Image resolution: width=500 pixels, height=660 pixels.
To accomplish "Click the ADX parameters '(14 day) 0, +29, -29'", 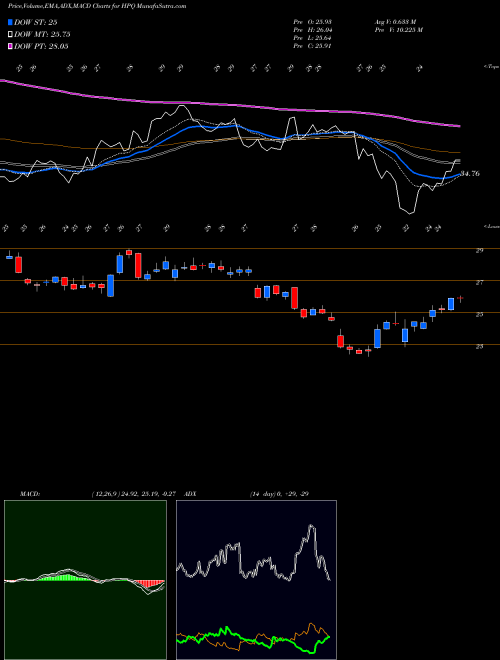I will (x=279, y=494).
